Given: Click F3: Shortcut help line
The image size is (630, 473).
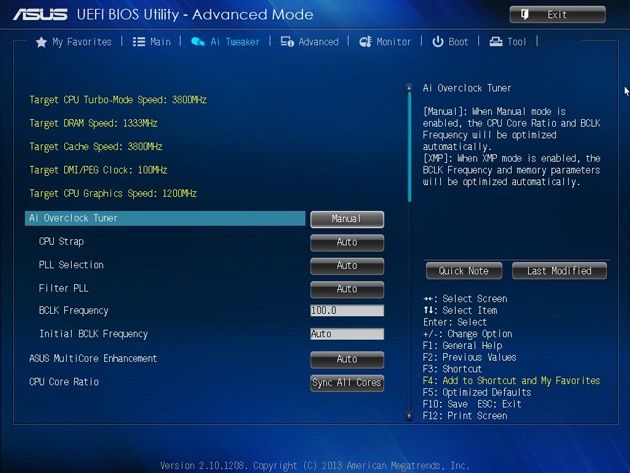Looking at the screenshot, I should [x=452, y=369].
